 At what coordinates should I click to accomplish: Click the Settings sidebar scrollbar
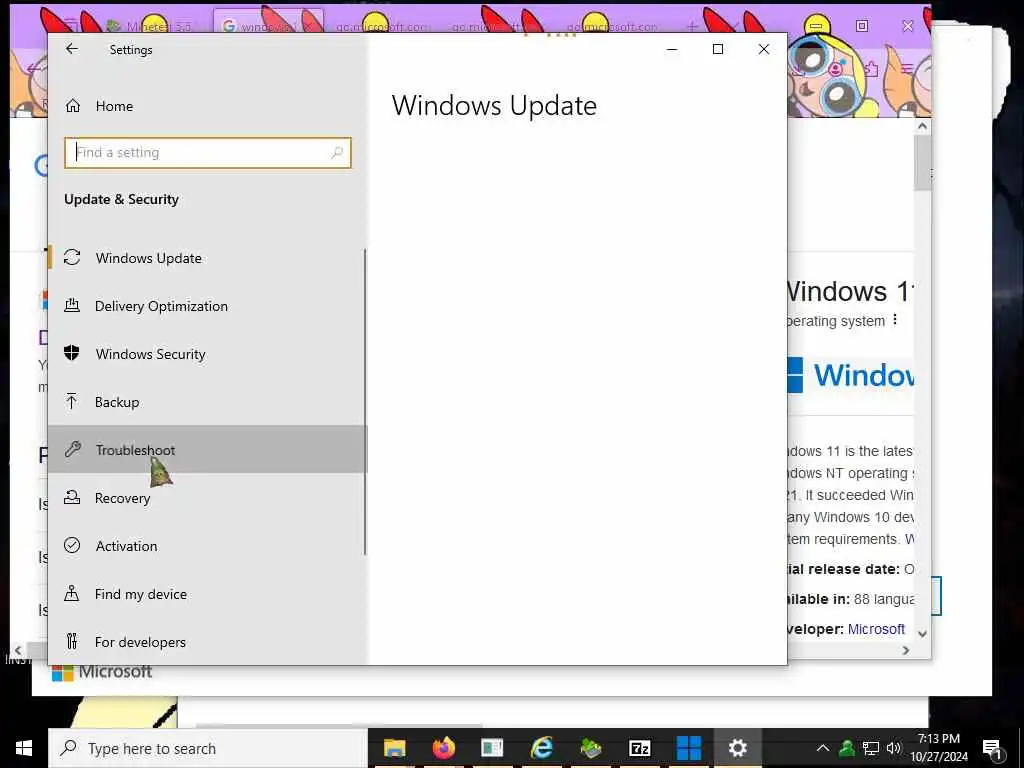pos(364,402)
